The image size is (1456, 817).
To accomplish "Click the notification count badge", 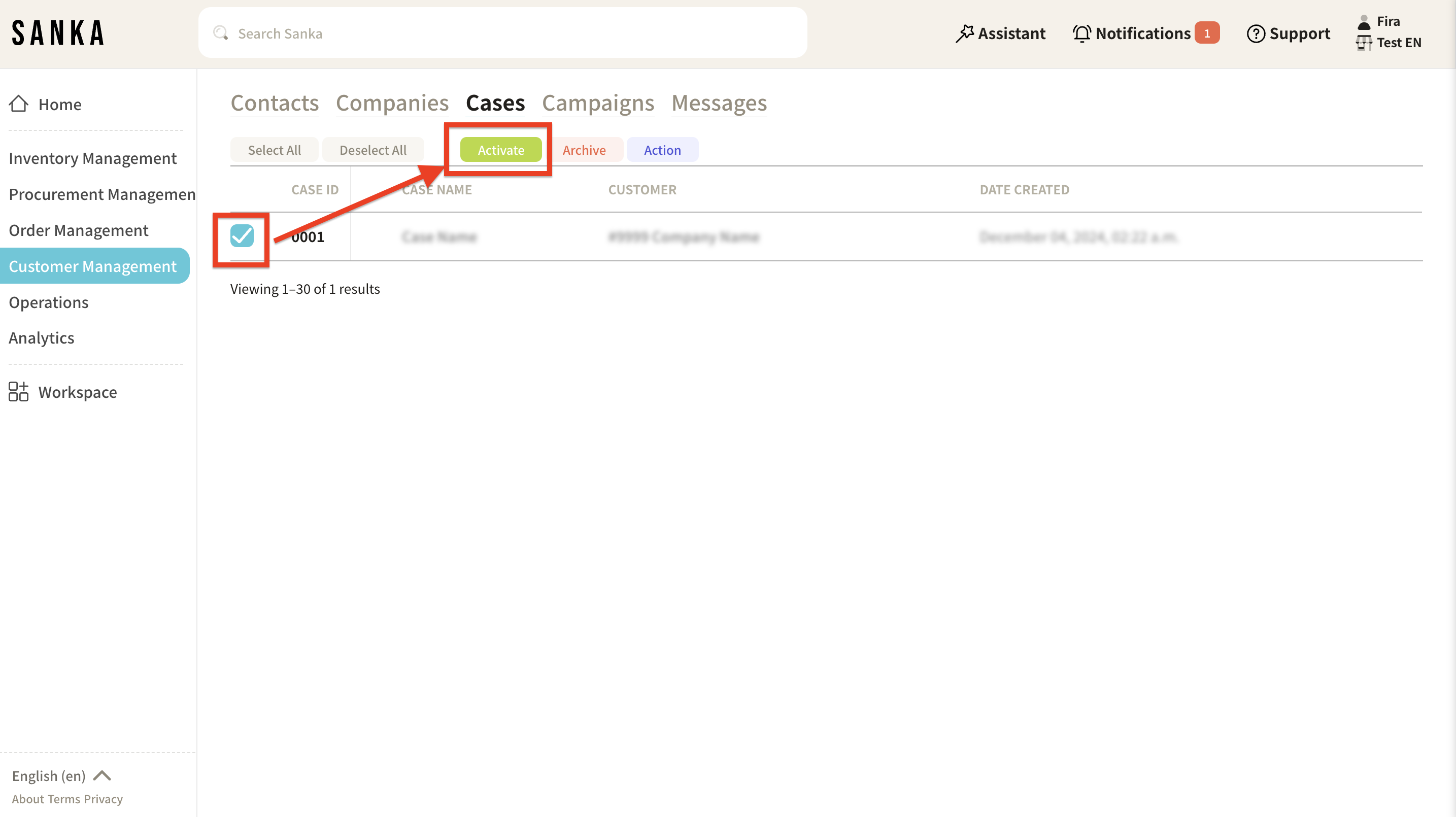I will tap(1207, 33).
